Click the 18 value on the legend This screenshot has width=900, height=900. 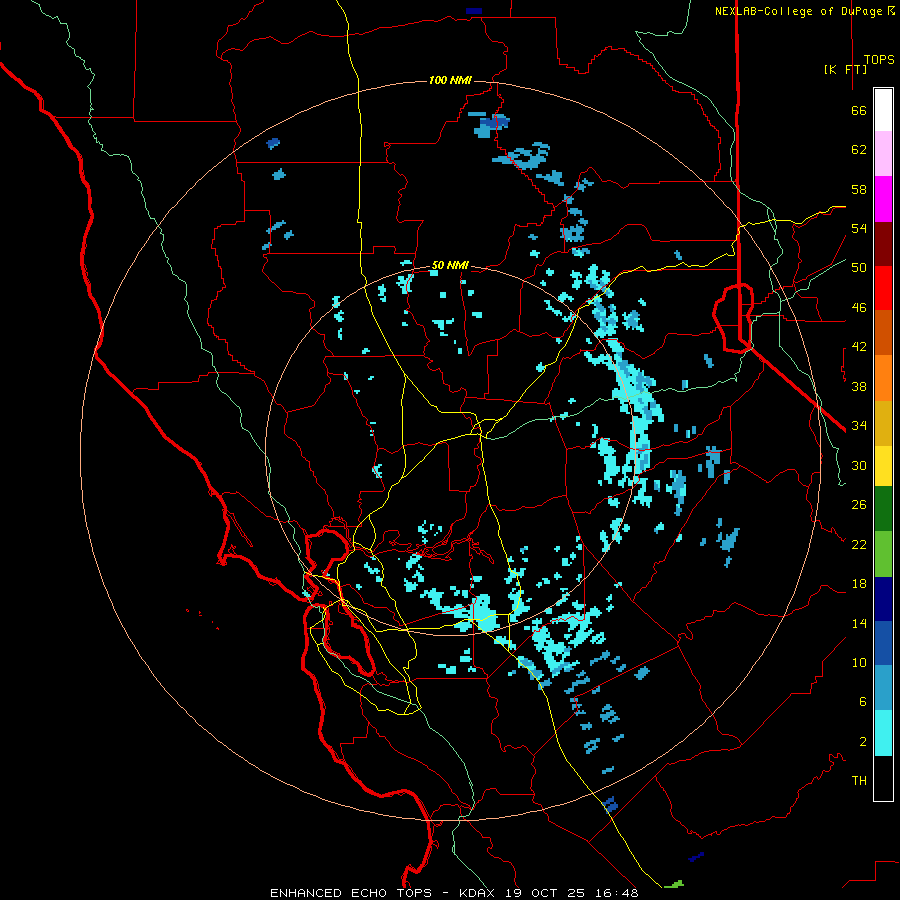[x=859, y=584]
